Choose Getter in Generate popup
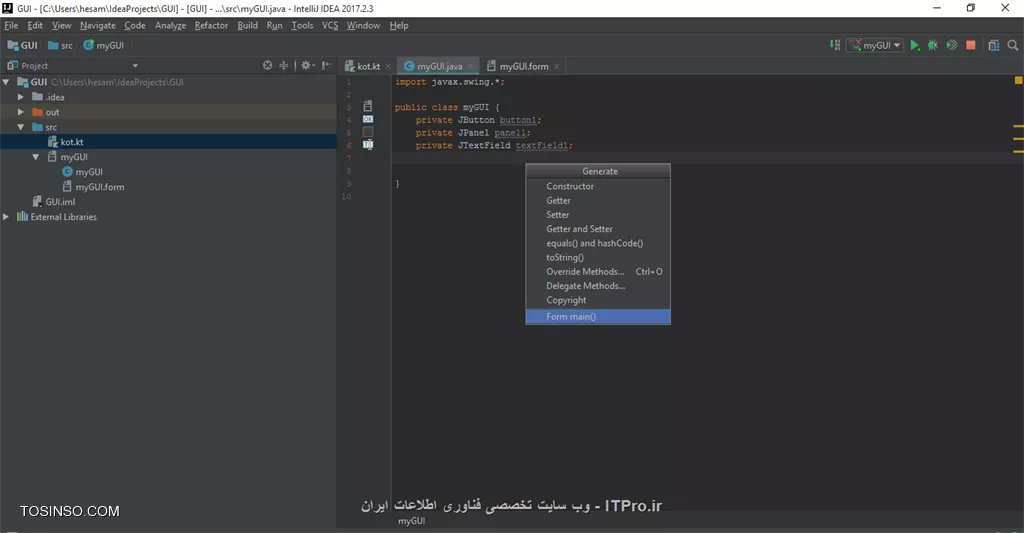Image resolution: width=1024 pixels, height=533 pixels. tap(598, 201)
